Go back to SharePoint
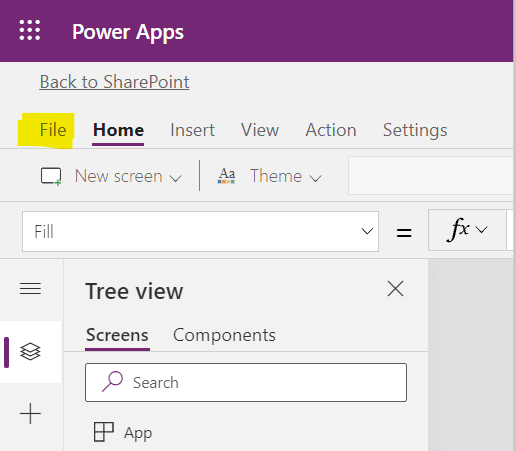The height and width of the screenshot is (451, 516). (x=114, y=82)
